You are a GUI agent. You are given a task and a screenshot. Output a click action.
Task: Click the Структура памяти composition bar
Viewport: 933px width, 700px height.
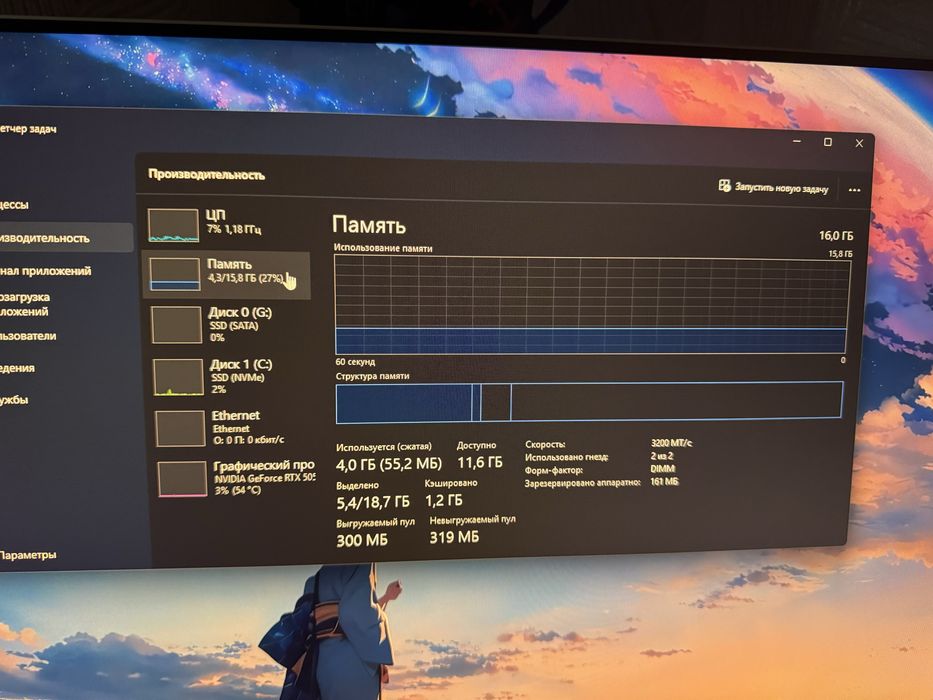pos(589,402)
